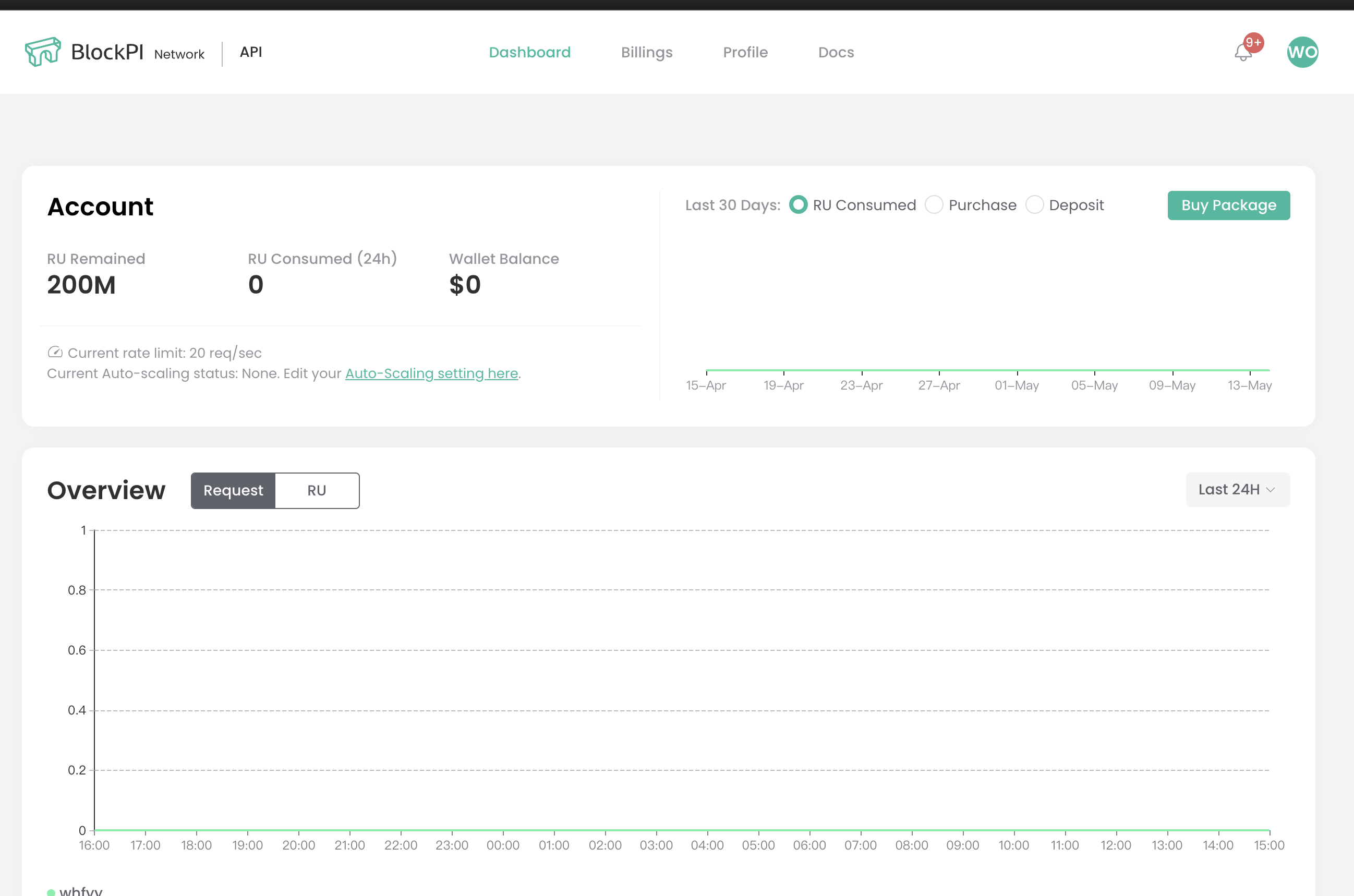The image size is (1354, 896).
Task: Switch Overview chart to RU
Action: coord(317,490)
